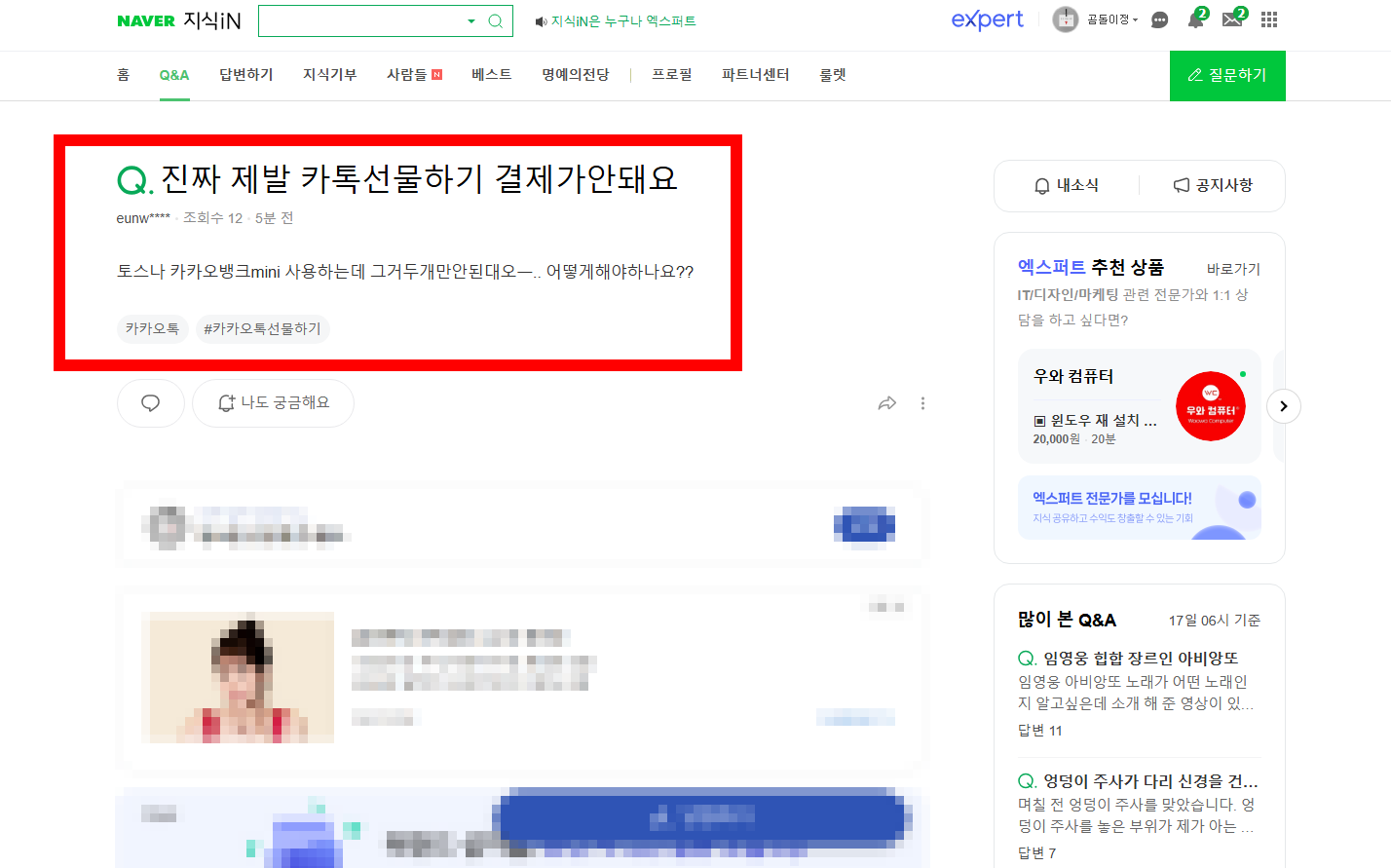This screenshot has width=1391, height=868.
Task: Open the 파트너센터 menu item
Action: (756, 75)
